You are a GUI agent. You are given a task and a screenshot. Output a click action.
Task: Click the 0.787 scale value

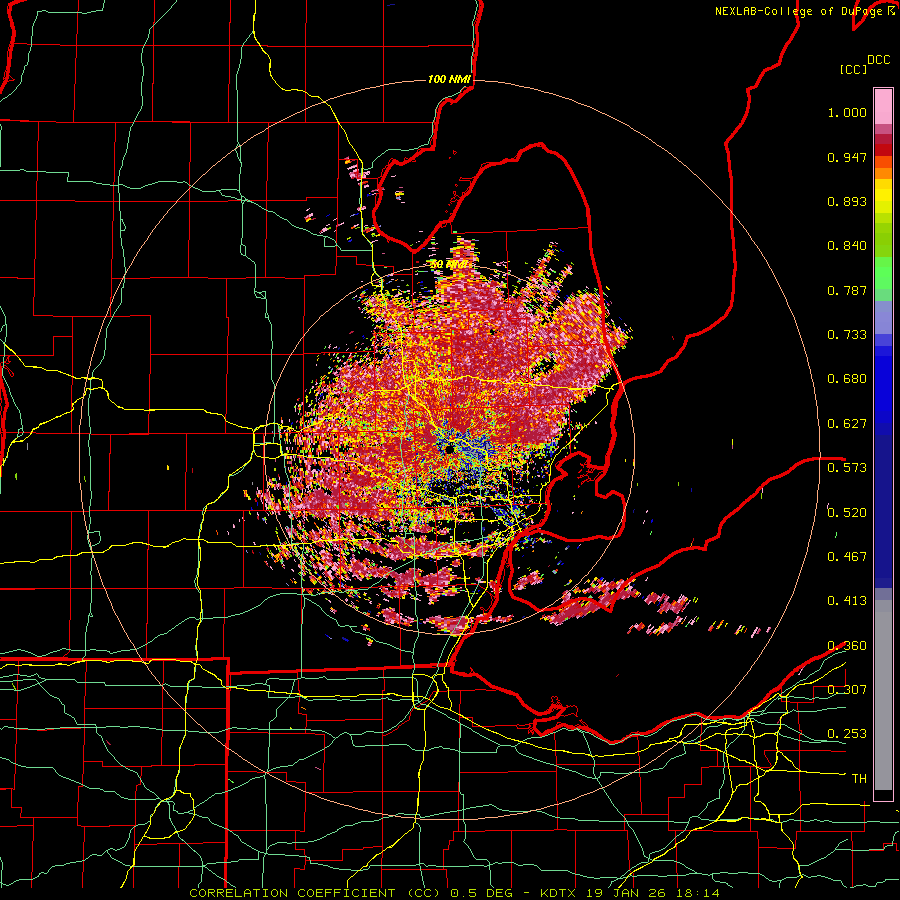(x=847, y=290)
